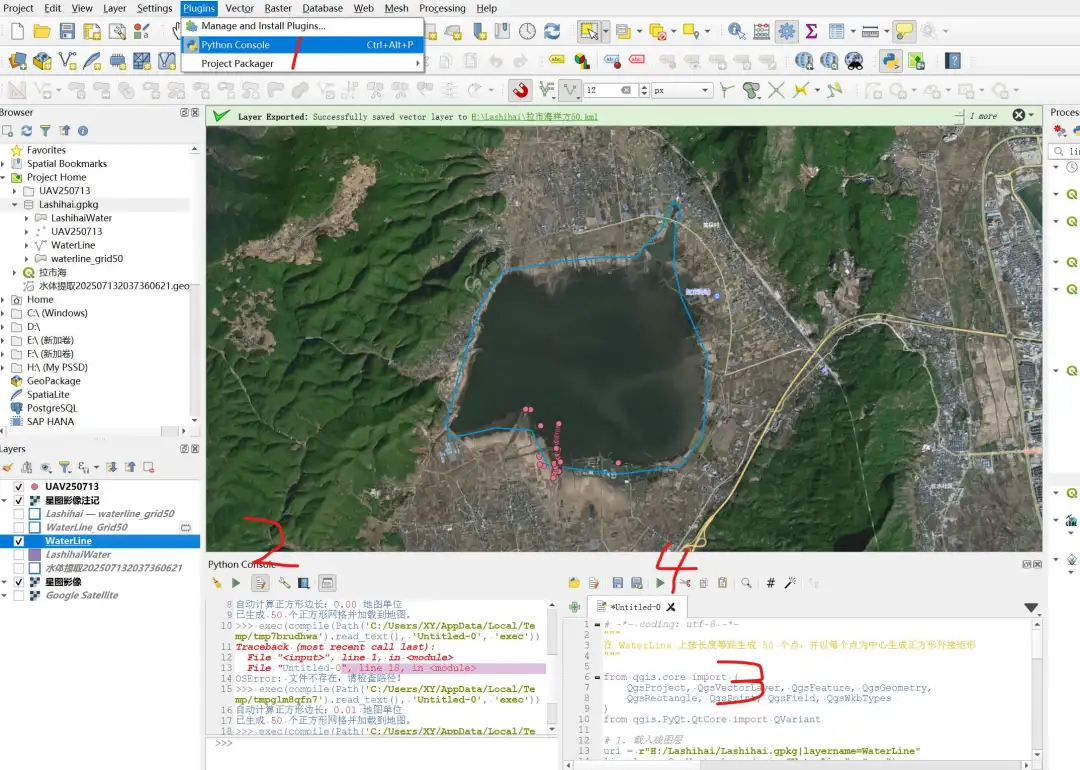Viewport: 1080px width, 770px height.
Task: Toggle comment with the hash icon
Action: [771, 583]
